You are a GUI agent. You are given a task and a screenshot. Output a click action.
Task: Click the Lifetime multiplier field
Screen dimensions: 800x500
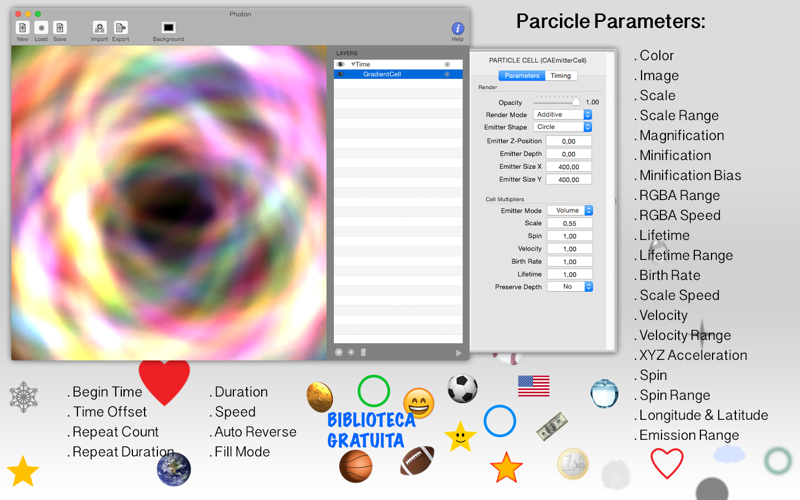570,274
